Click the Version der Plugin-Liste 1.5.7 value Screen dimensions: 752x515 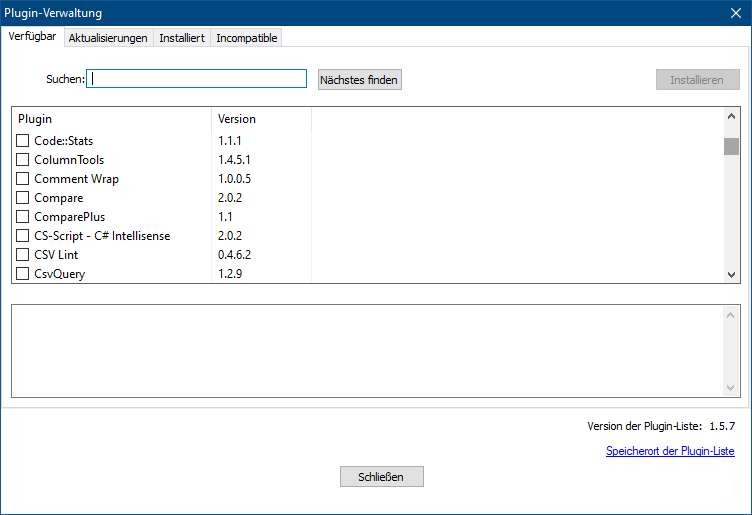722,426
